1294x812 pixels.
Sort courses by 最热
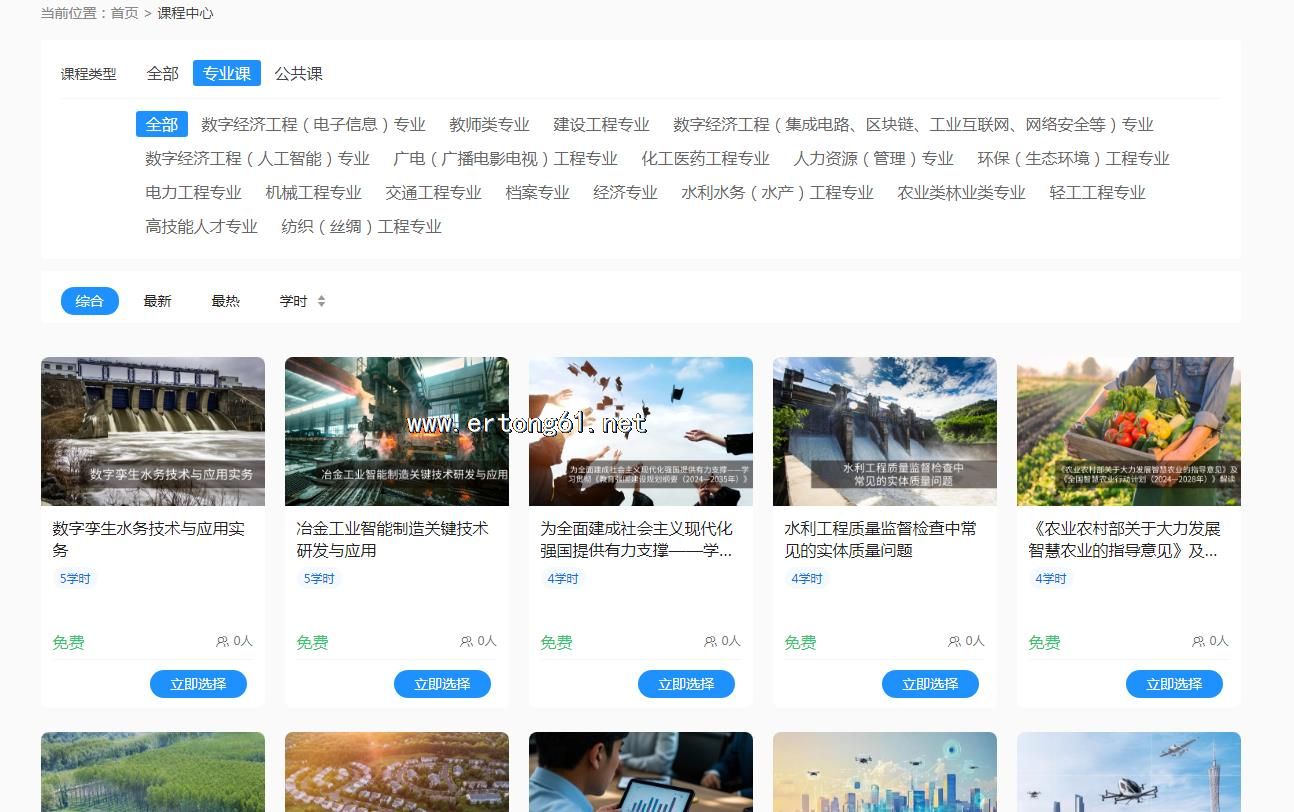225,301
